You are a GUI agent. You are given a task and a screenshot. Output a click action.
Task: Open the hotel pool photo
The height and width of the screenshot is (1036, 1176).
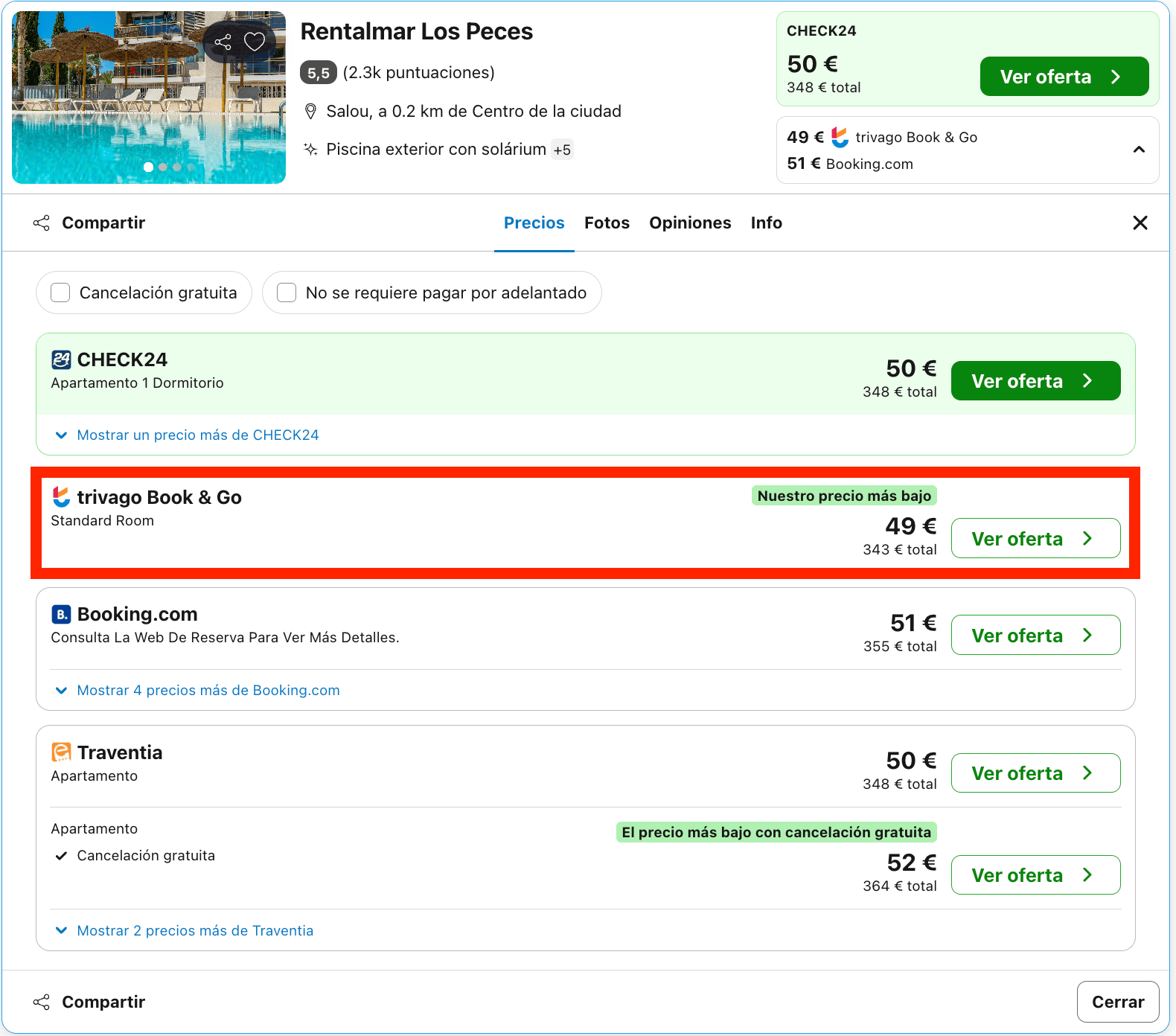tap(149, 97)
